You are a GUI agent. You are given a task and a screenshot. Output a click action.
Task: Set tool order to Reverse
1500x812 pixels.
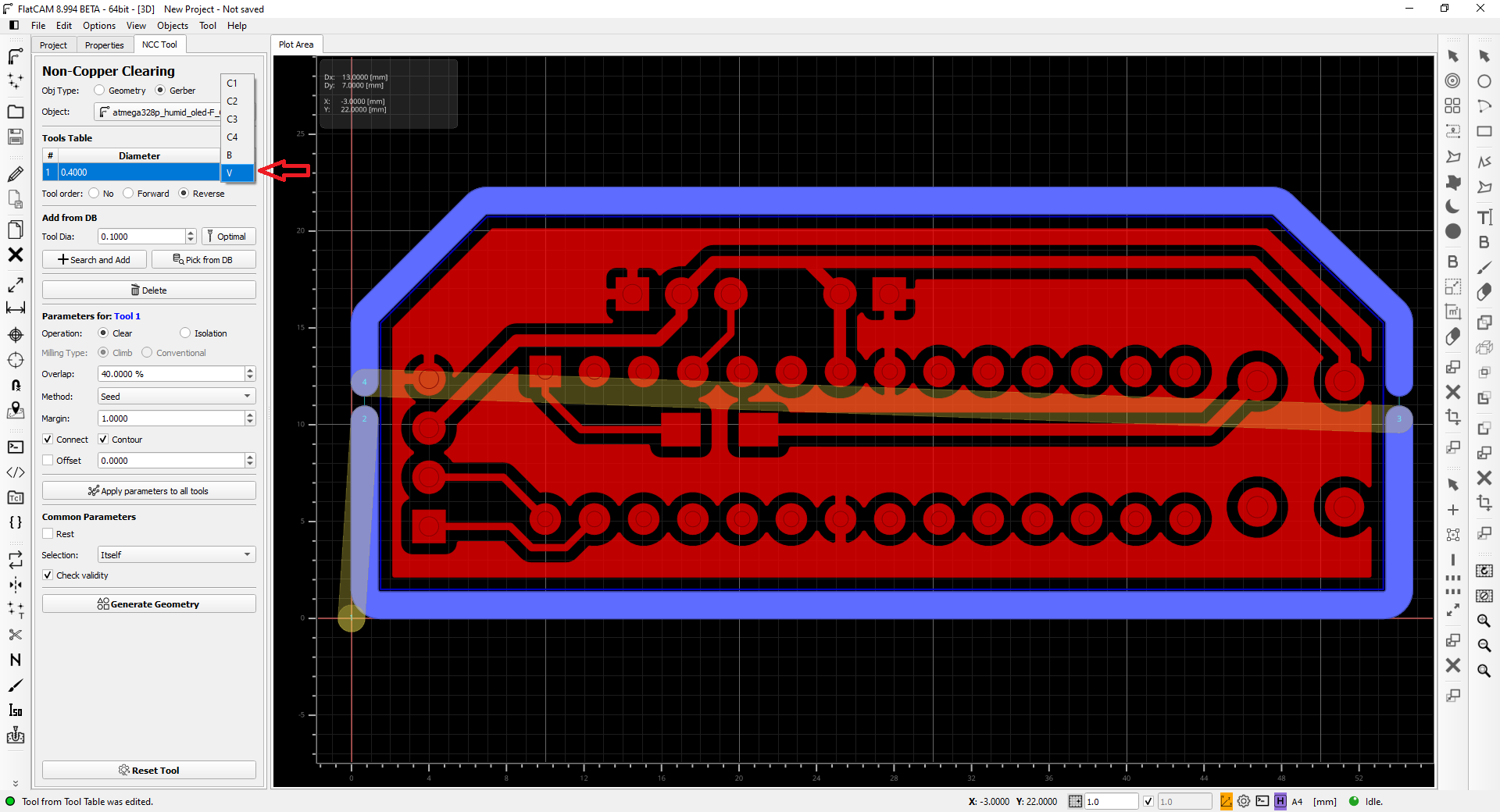184,194
